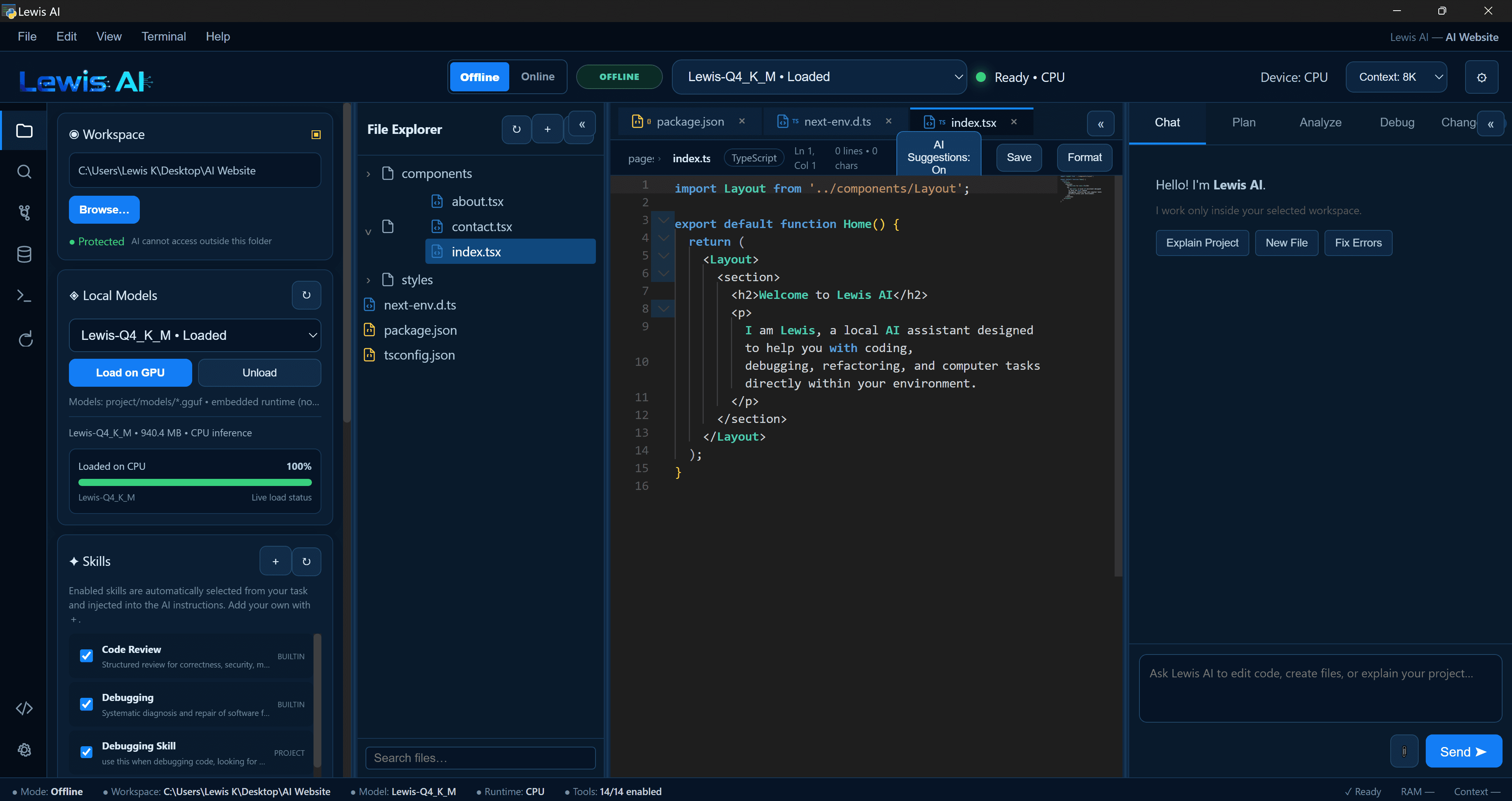1512x801 pixels.
Task: Uncheck the Debugging Skill project skill
Action: click(x=86, y=752)
